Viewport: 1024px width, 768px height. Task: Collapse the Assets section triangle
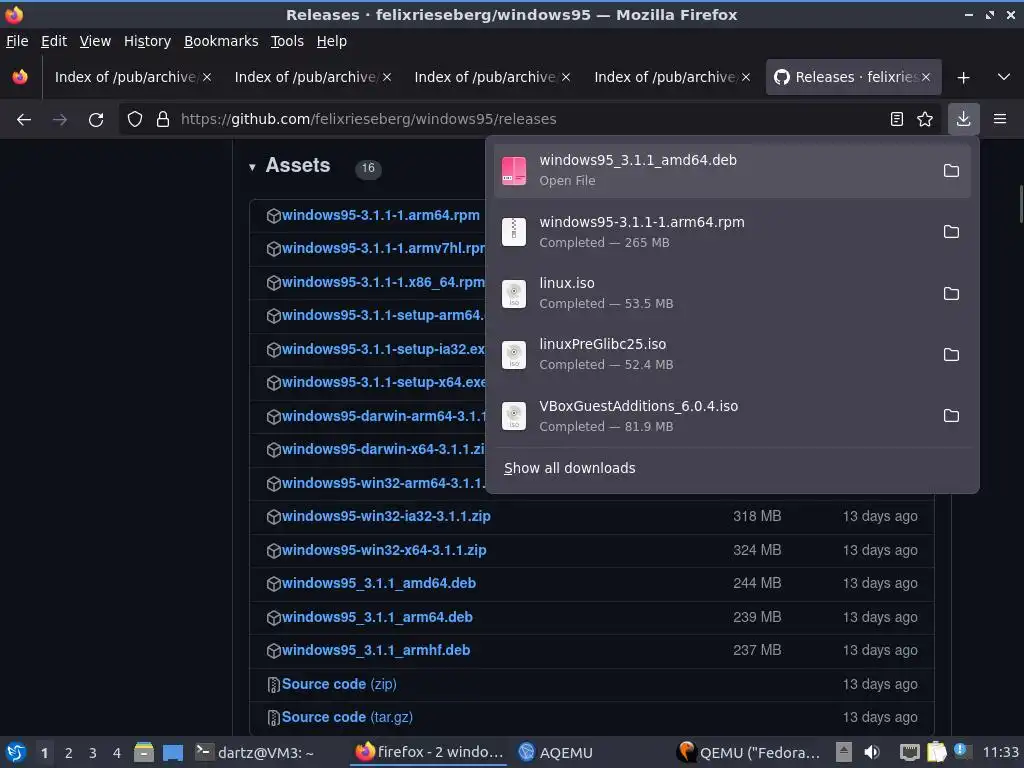[x=252, y=167]
